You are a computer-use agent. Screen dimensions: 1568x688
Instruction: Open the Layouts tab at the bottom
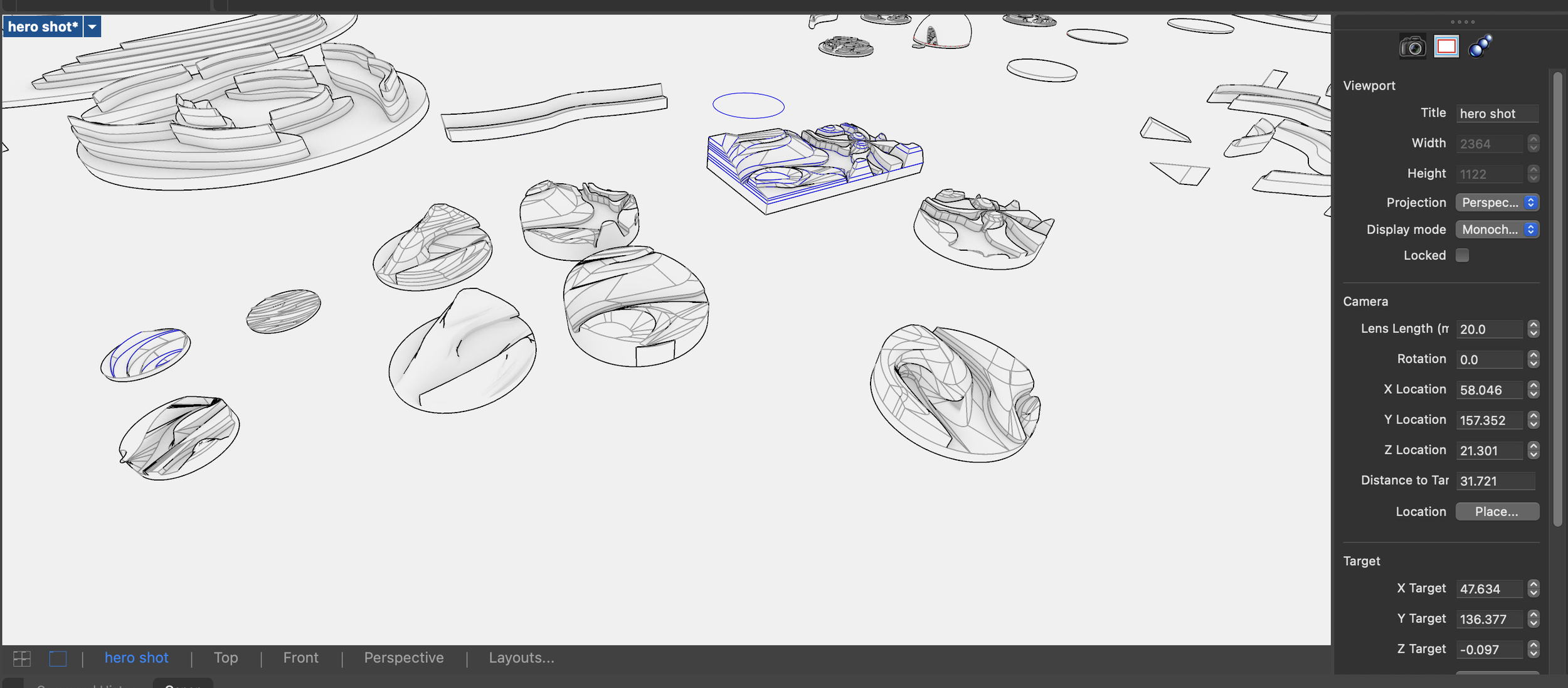point(521,657)
